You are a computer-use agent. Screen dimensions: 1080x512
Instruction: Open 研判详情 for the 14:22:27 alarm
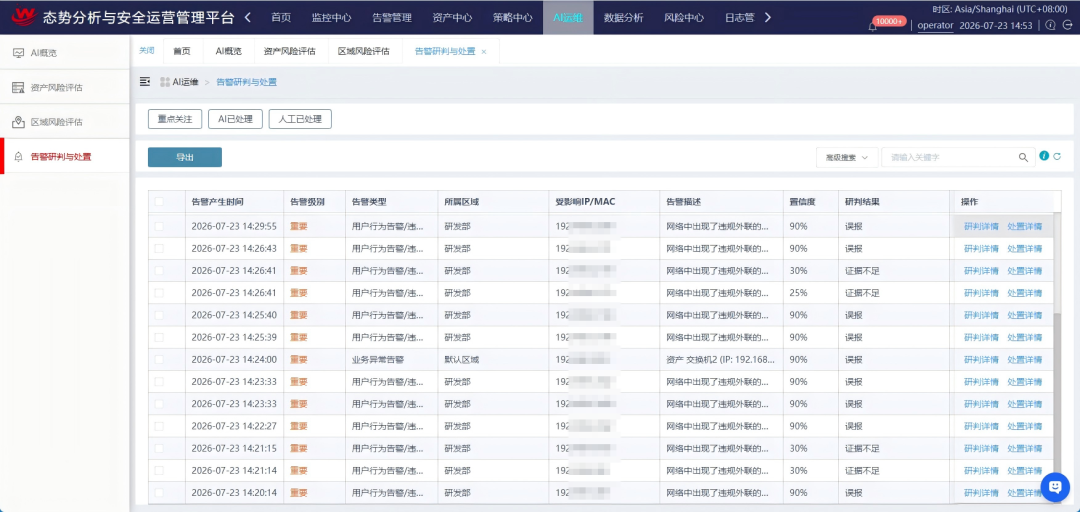981,426
